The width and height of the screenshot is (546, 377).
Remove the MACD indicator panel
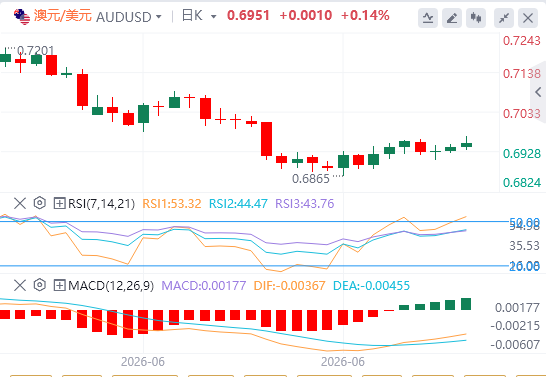(20, 285)
